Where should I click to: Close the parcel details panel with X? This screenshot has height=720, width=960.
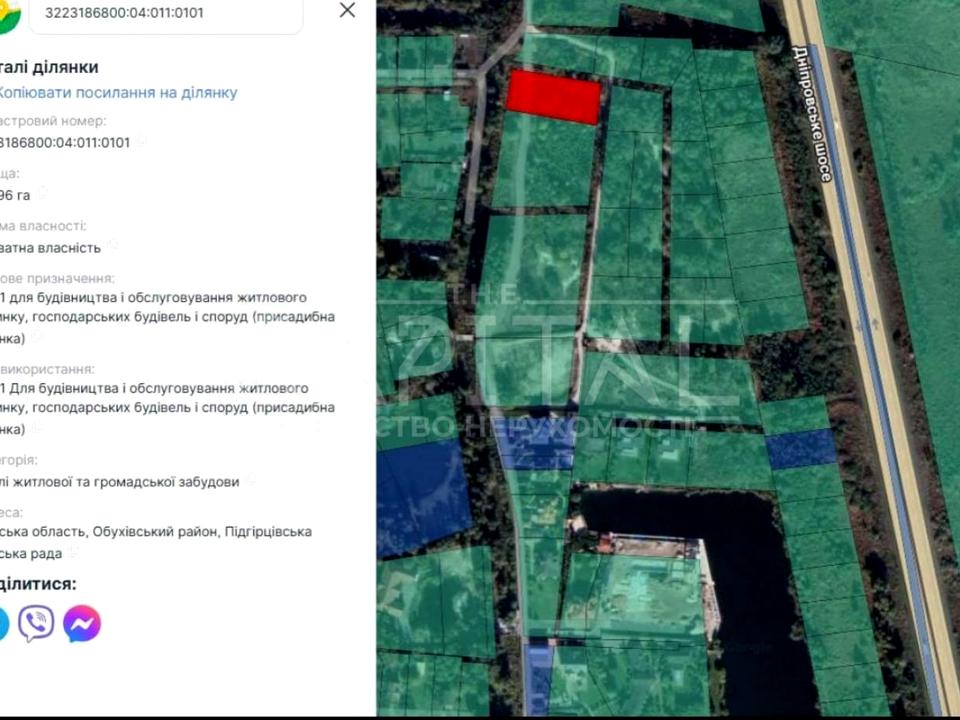tap(347, 10)
